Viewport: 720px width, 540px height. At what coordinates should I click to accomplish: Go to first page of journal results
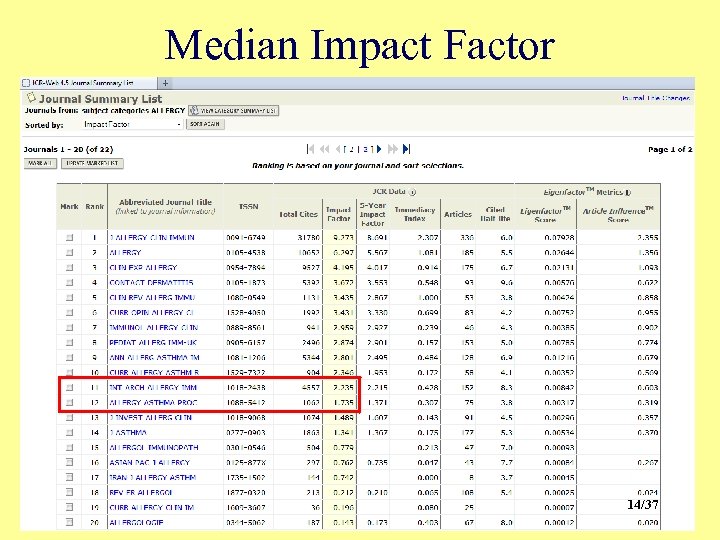click(310, 149)
